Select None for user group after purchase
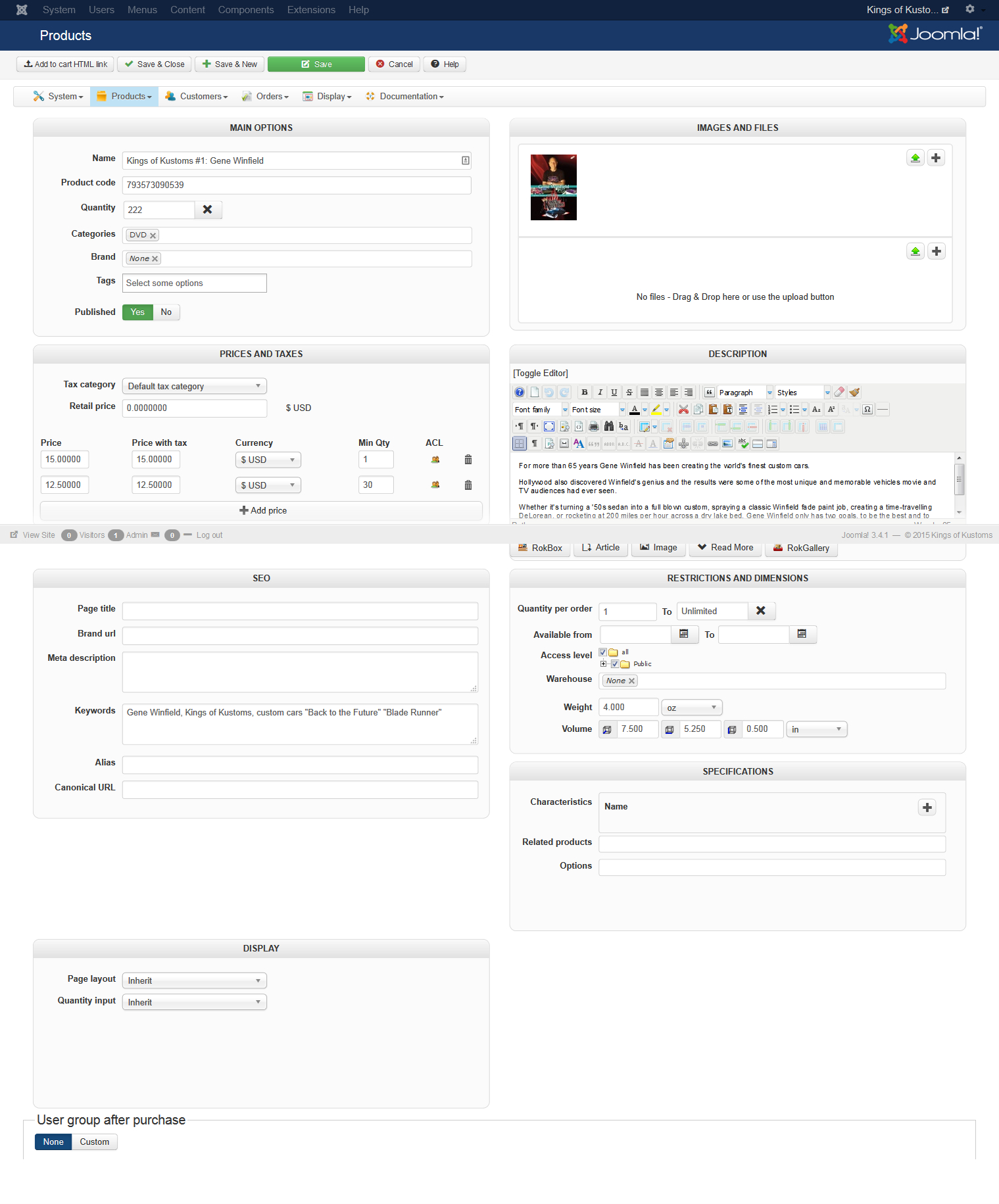 point(53,1142)
